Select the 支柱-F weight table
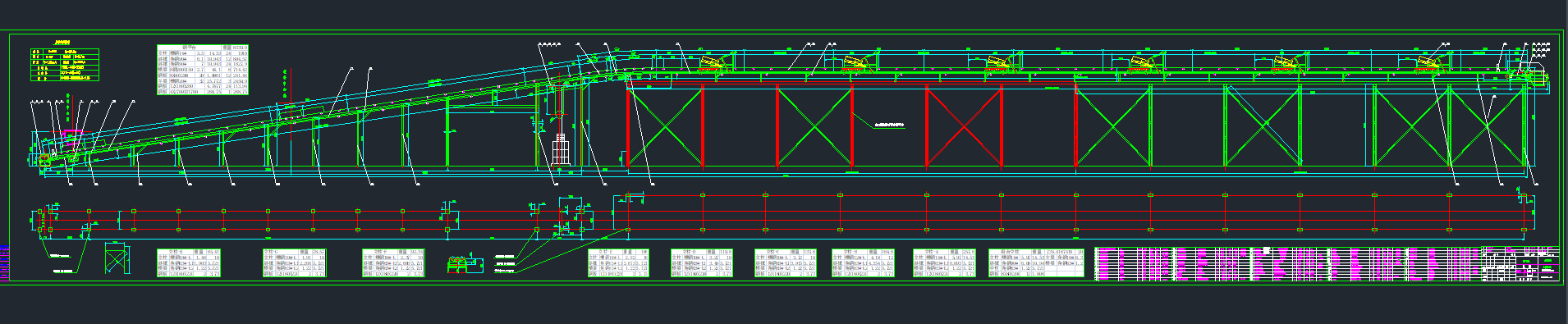Viewport: 1568px width, 324px height. (394, 262)
